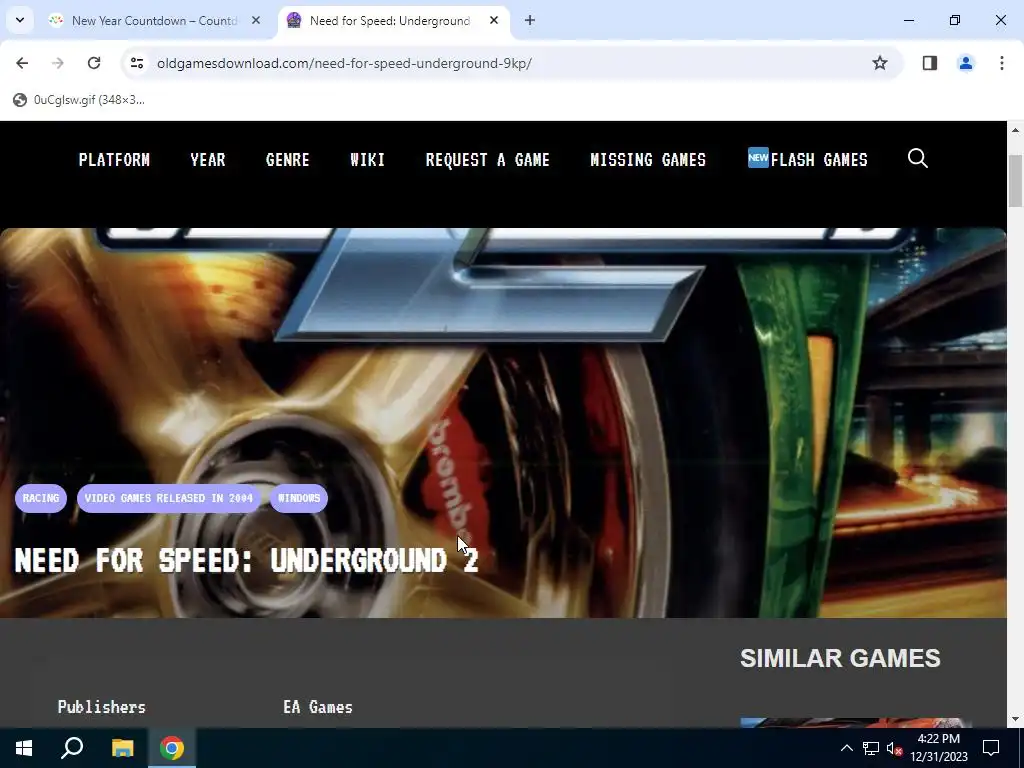Screen dimensions: 1024x768
Task: Switch to New Year Countdown tab
Action: 155,20
